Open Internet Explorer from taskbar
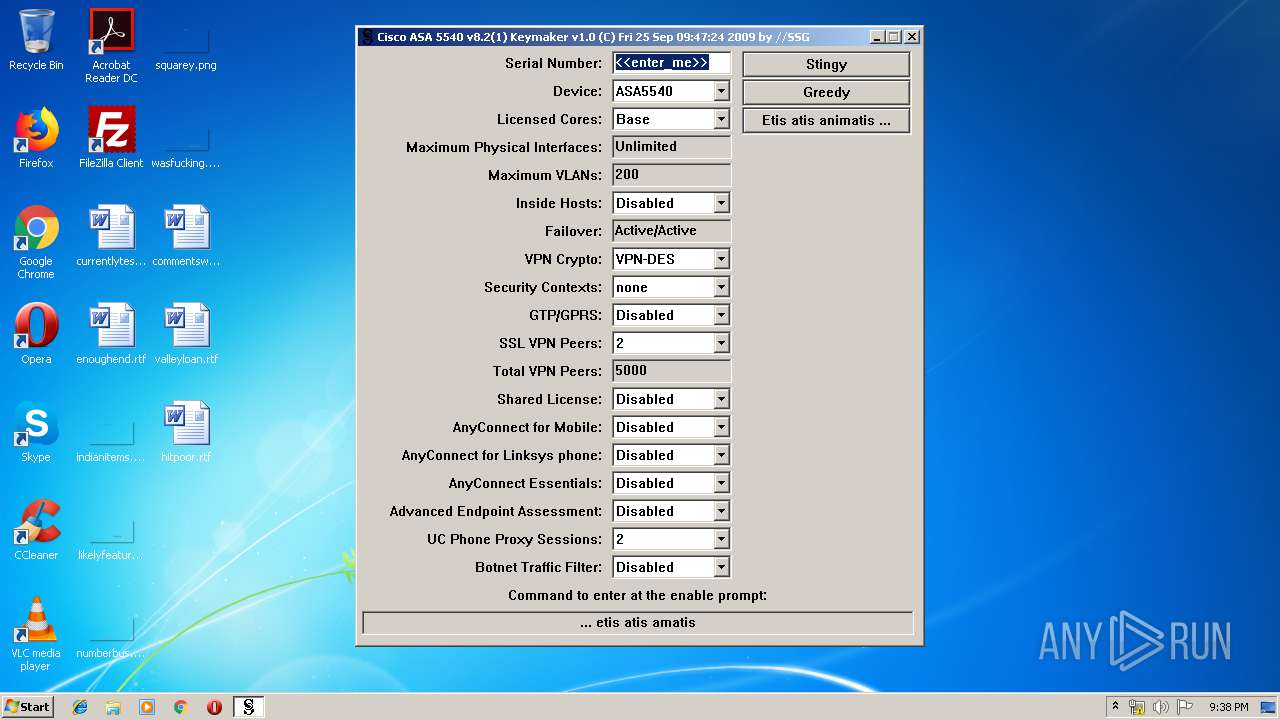The height and width of the screenshot is (720, 1280). coord(80,707)
